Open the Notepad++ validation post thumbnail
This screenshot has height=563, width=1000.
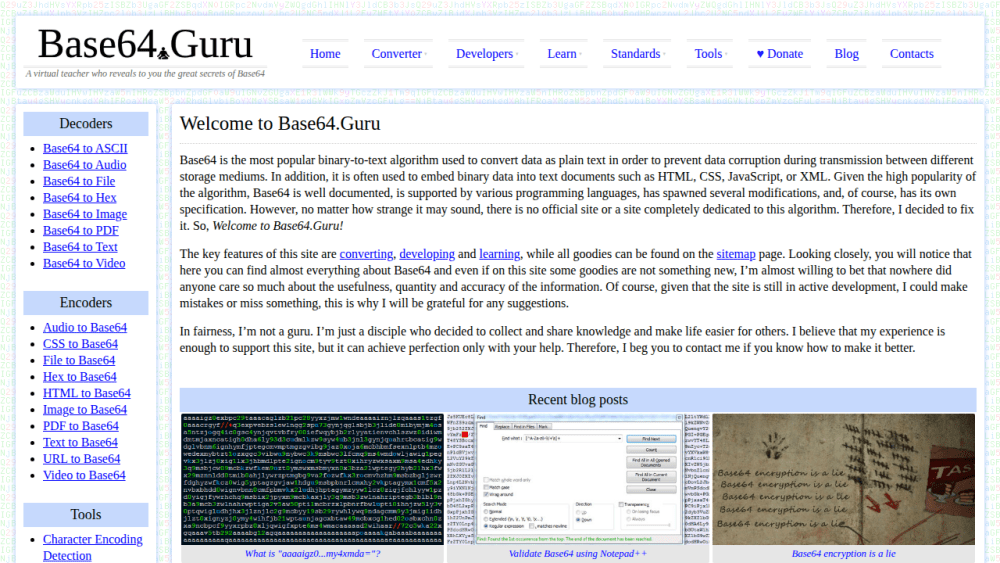click(578, 479)
